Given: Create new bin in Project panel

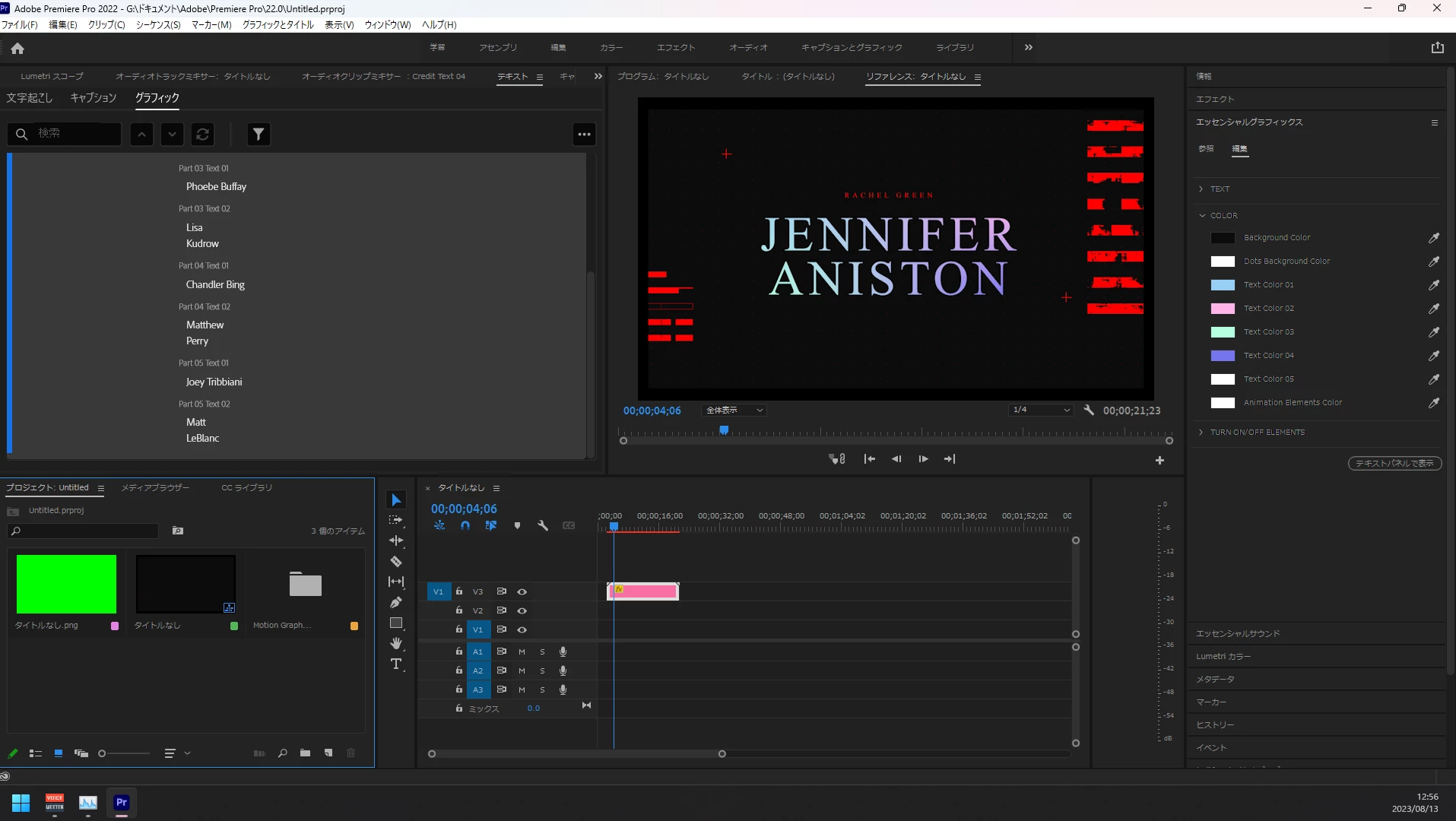Looking at the screenshot, I should (305, 753).
